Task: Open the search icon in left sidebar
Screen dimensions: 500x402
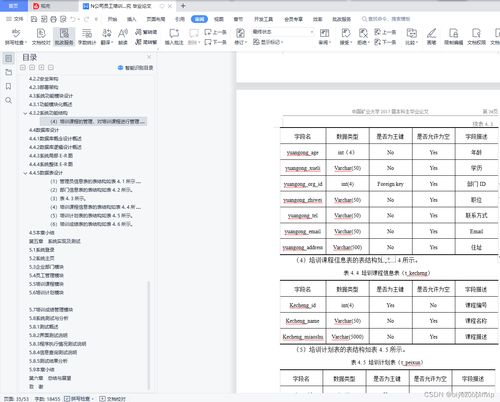Action: 9,100
